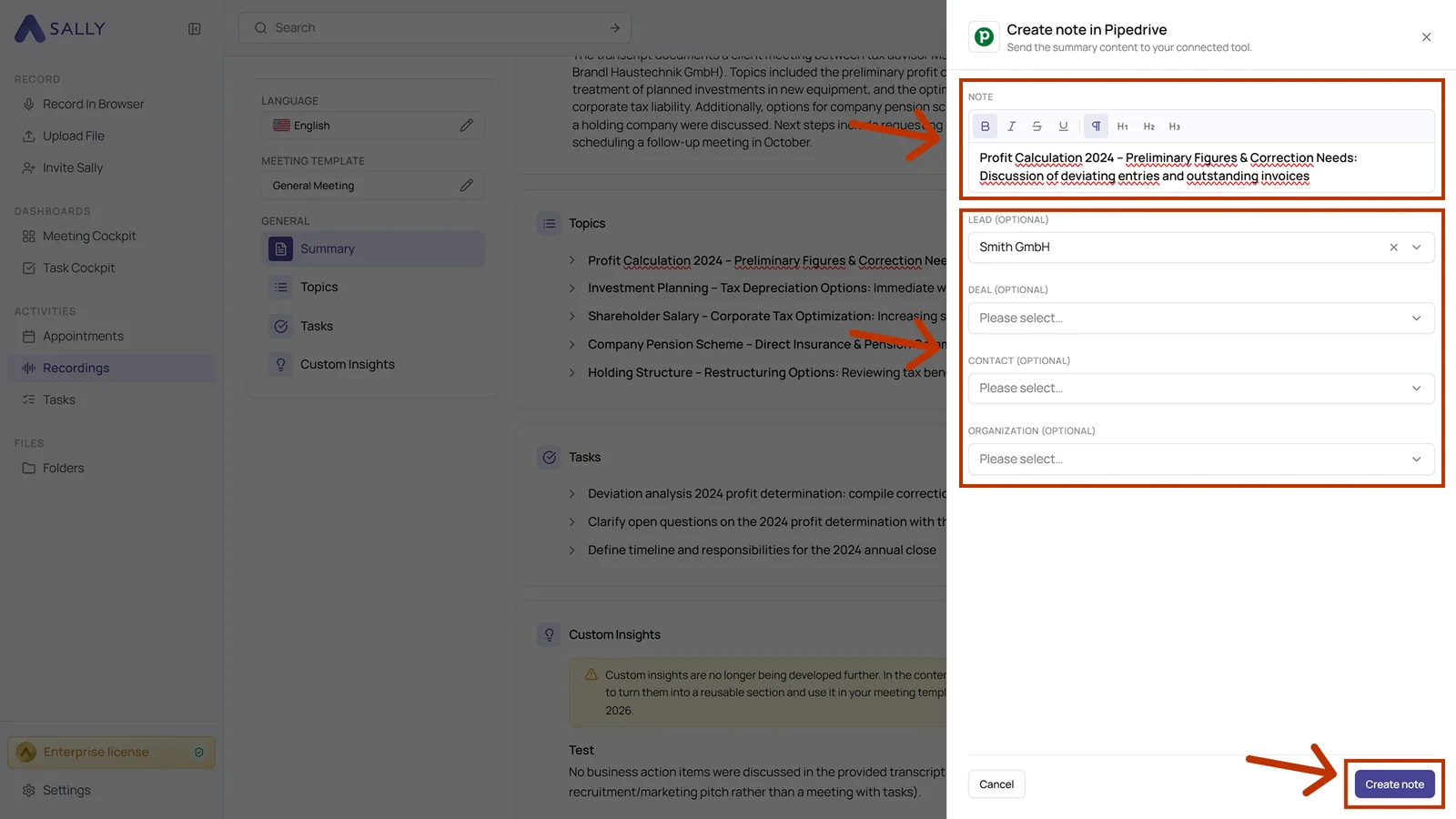Toggle underline formatting in note editor
The width and height of the screenshot is (1456, 819).
click(1063, 126)
